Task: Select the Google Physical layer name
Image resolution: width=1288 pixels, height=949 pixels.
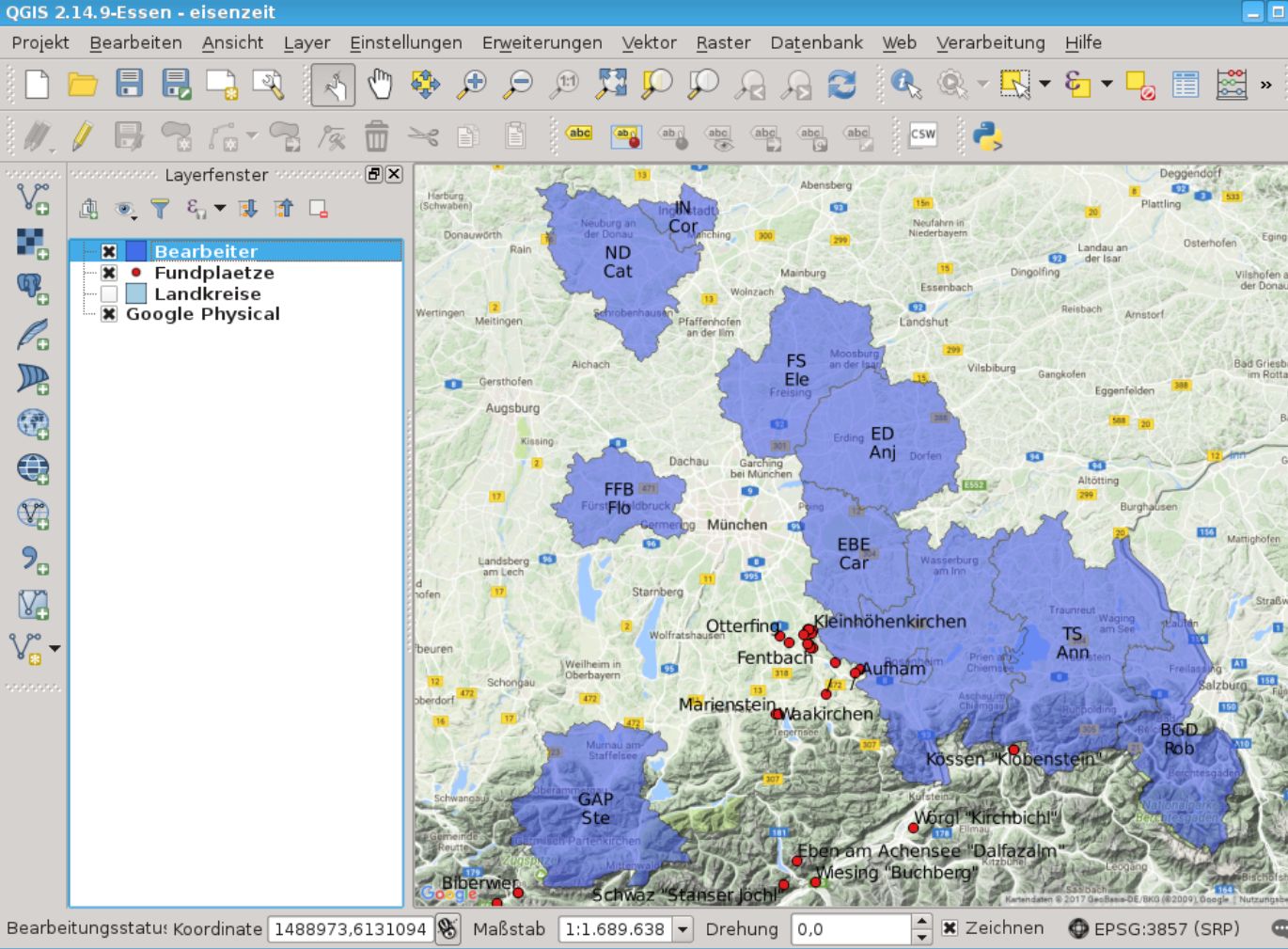Action: (x=203, y=314)
